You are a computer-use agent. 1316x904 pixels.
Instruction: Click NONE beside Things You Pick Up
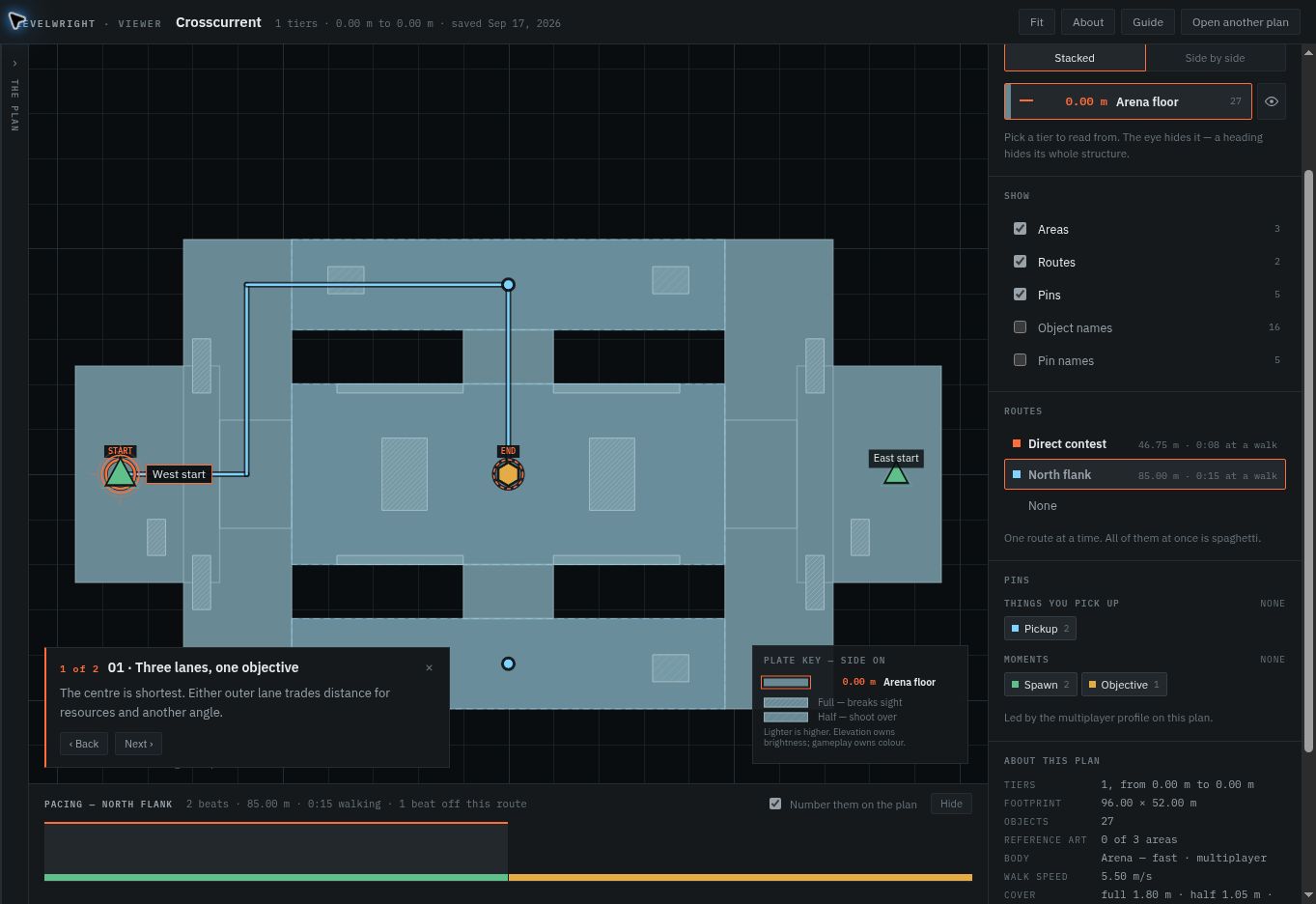(x=1273, y=604)
